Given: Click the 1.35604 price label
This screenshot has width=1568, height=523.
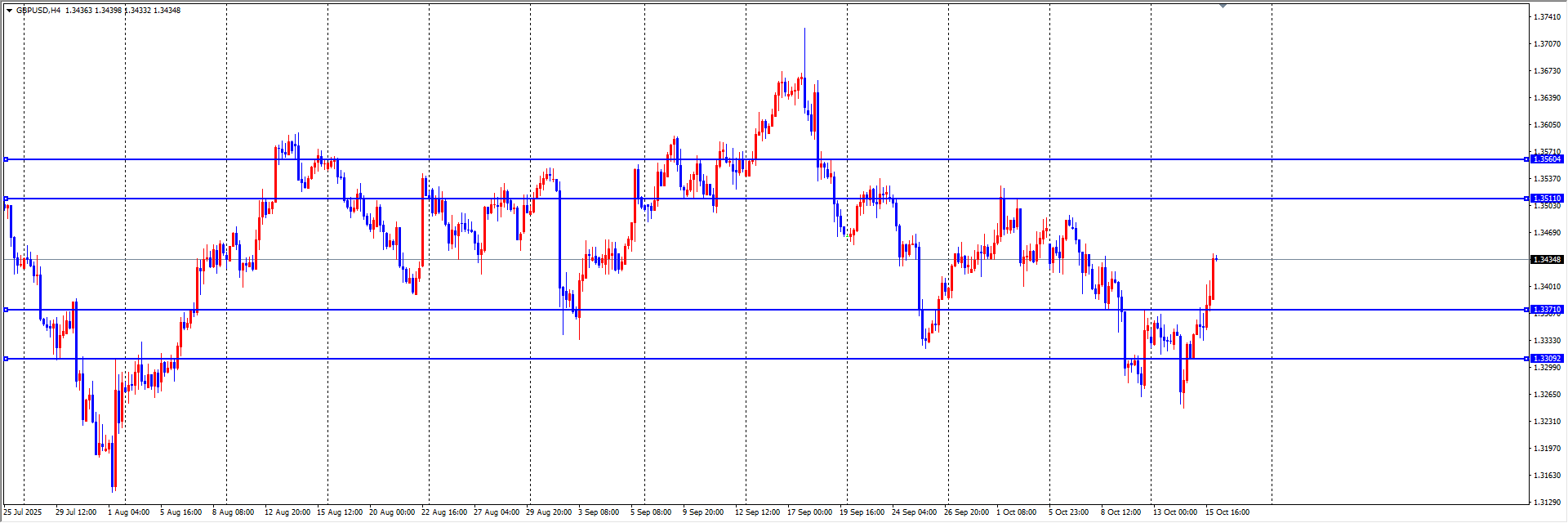Looking at the screenshot, I should (1547, 159).
